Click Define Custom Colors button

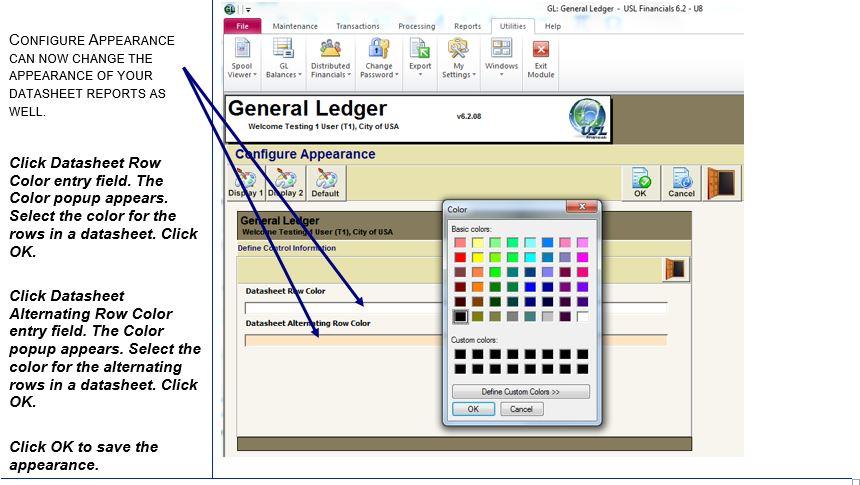pyautogui.click(x=520, y=392)
